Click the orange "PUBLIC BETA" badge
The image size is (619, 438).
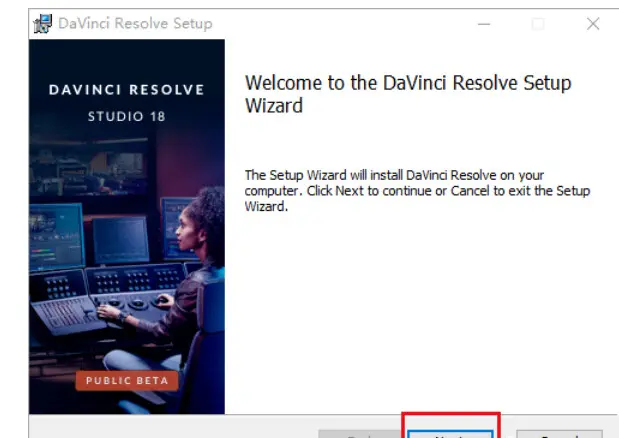point(127,380)
